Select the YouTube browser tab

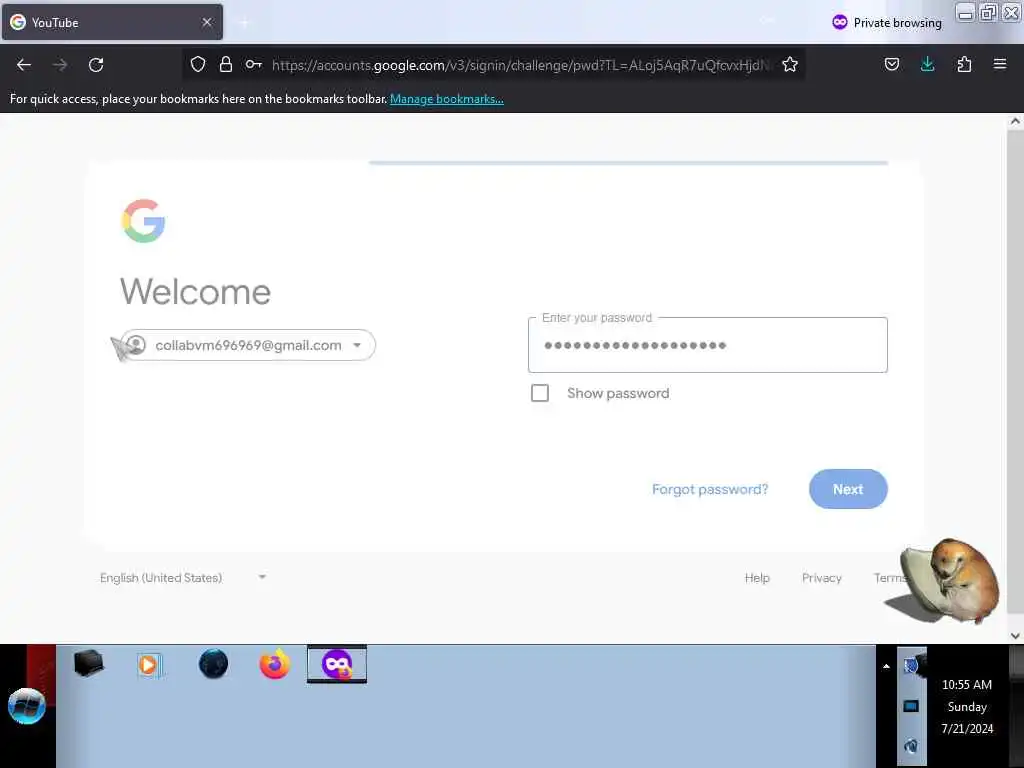click(x=112, y=22)
